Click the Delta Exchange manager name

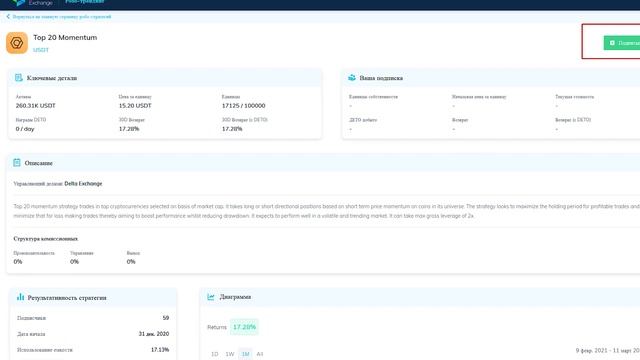[x=83, y=184]
